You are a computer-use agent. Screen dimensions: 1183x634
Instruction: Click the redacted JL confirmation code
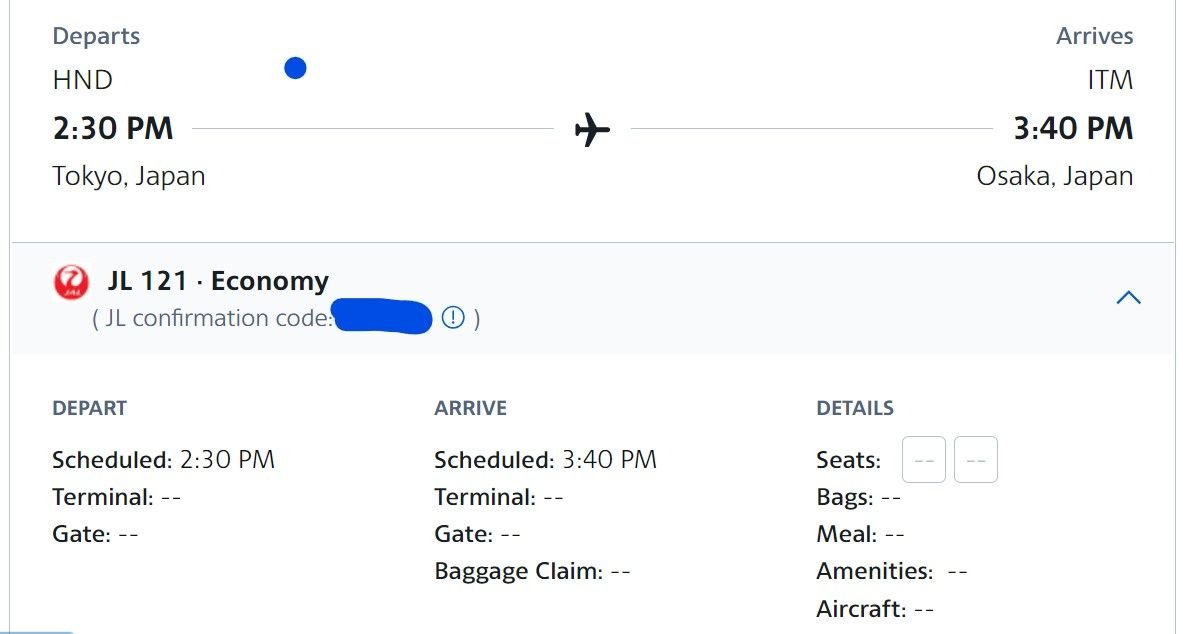click(382, 318)
